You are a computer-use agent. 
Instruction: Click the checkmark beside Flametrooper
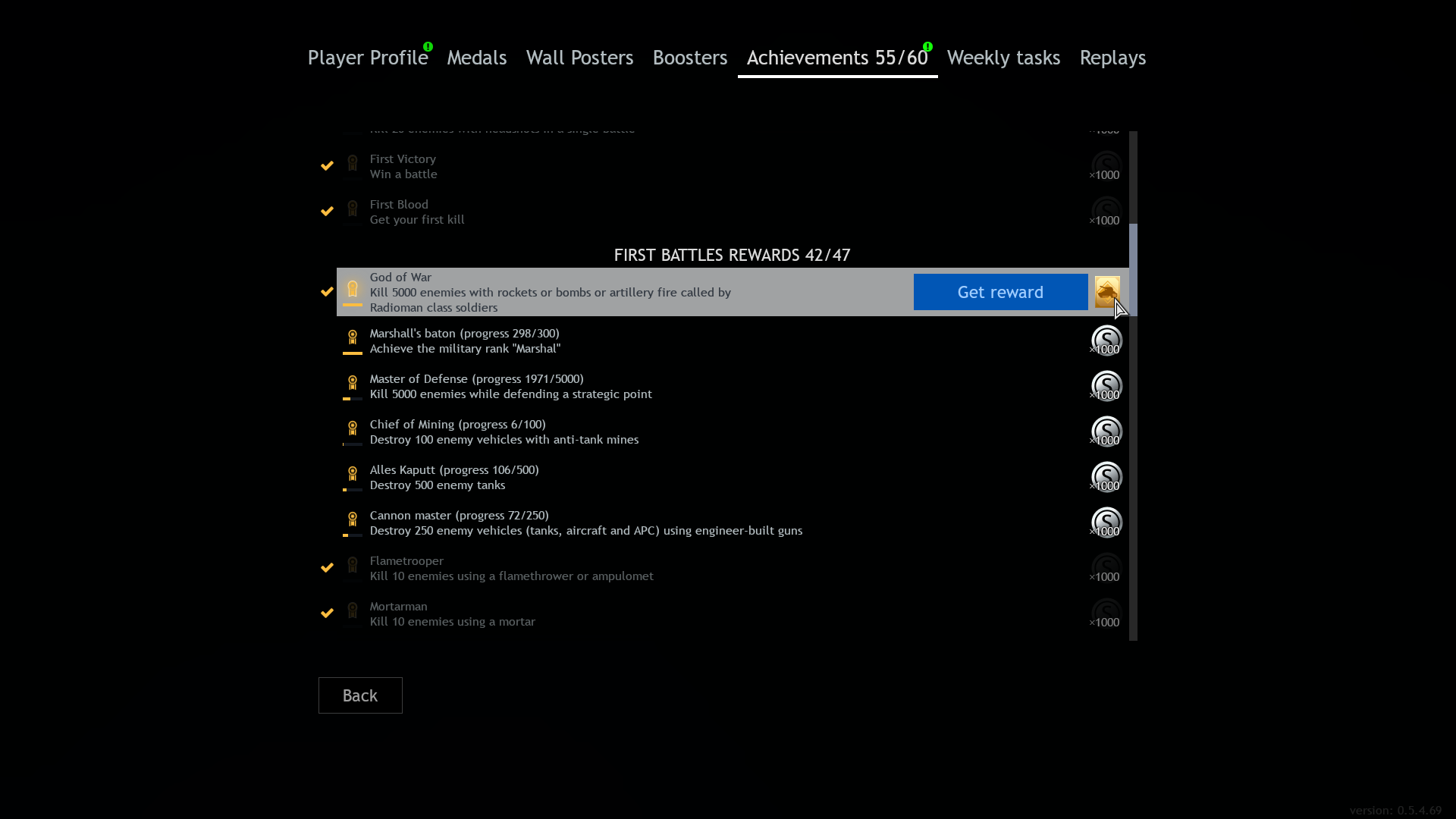[x=327, y=567]
